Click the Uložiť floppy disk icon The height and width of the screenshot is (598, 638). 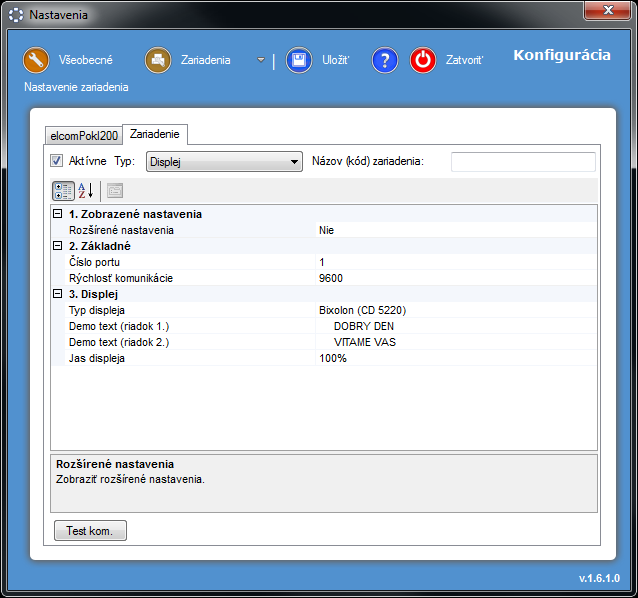pos(298,60)
